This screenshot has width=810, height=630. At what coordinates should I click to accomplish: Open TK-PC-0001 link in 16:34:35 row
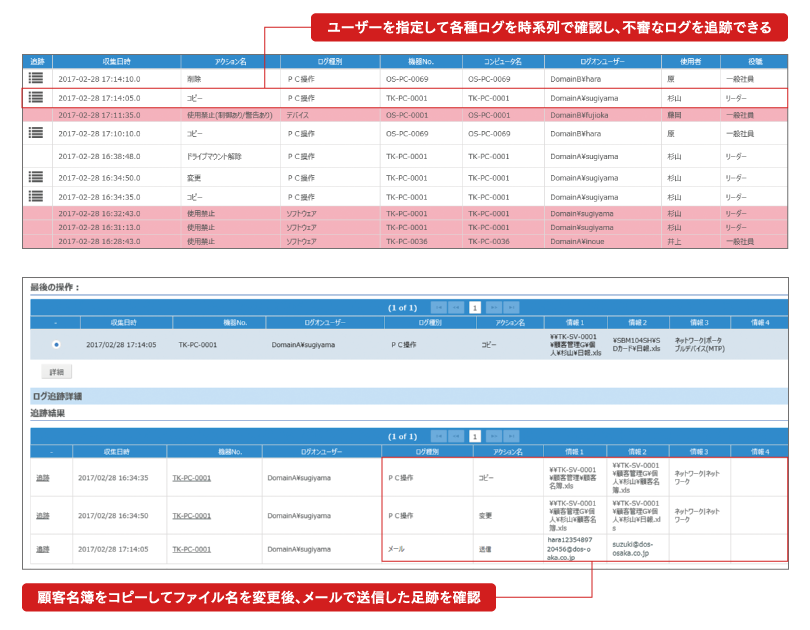tap(192, 478)
